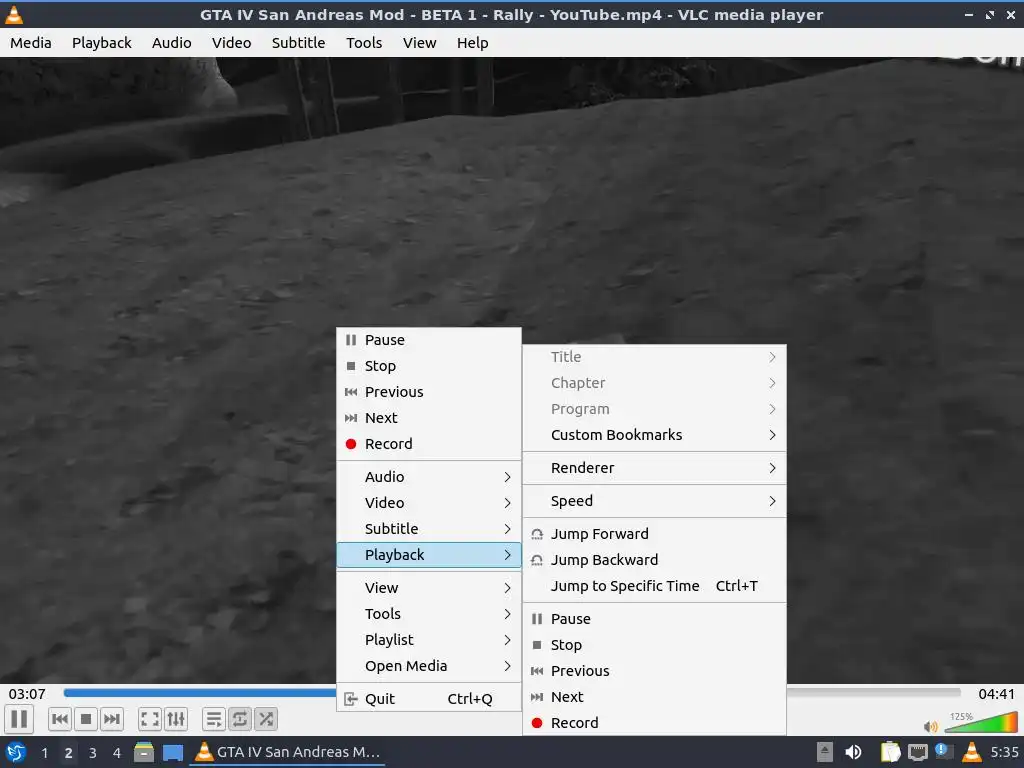The height and width of the screenshot is (768, 1024).
Task: Click the remaining time 04:41 label
Action: (996, 694)
